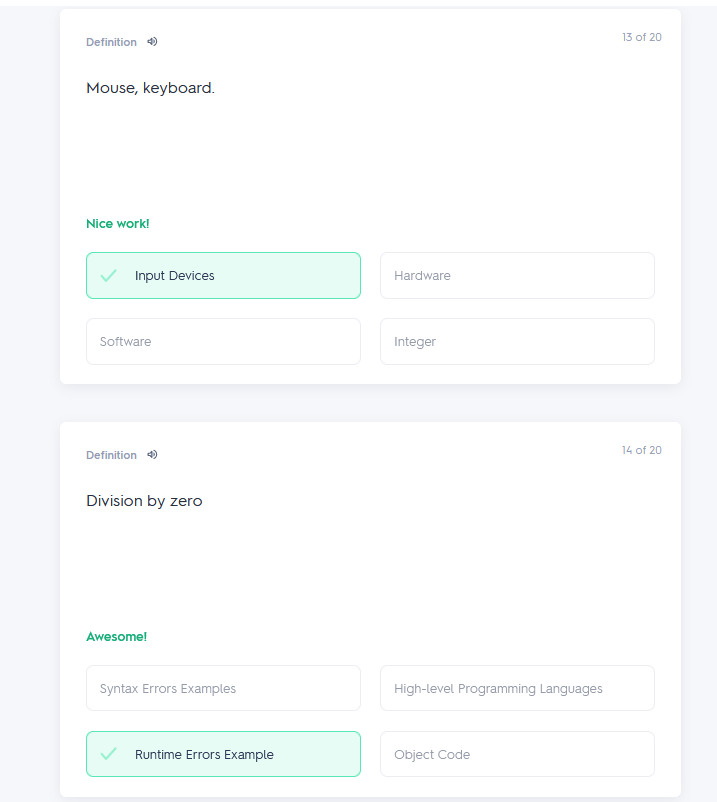Select the Input Devices answer
The image size is (717, 802).
coord(223,276)
